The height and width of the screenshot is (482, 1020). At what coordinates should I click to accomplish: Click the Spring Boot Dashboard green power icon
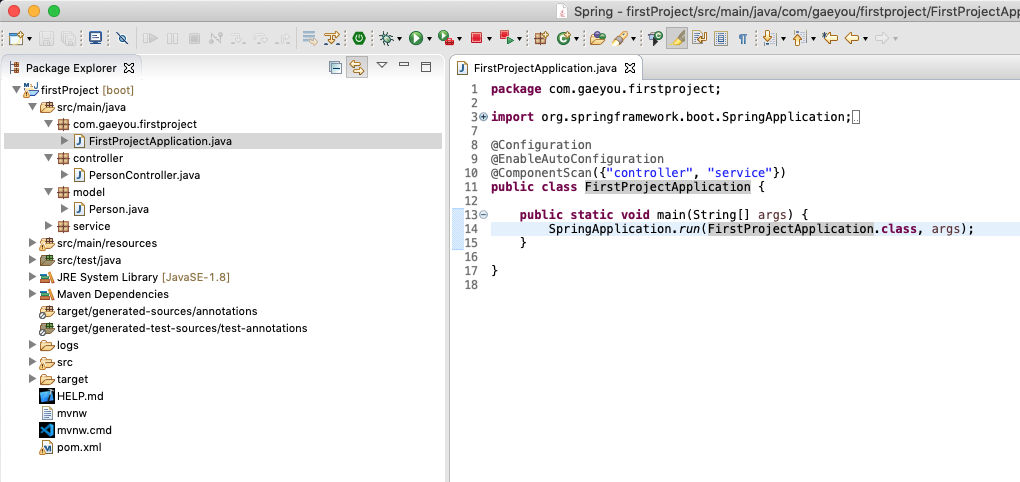[358, 39]
